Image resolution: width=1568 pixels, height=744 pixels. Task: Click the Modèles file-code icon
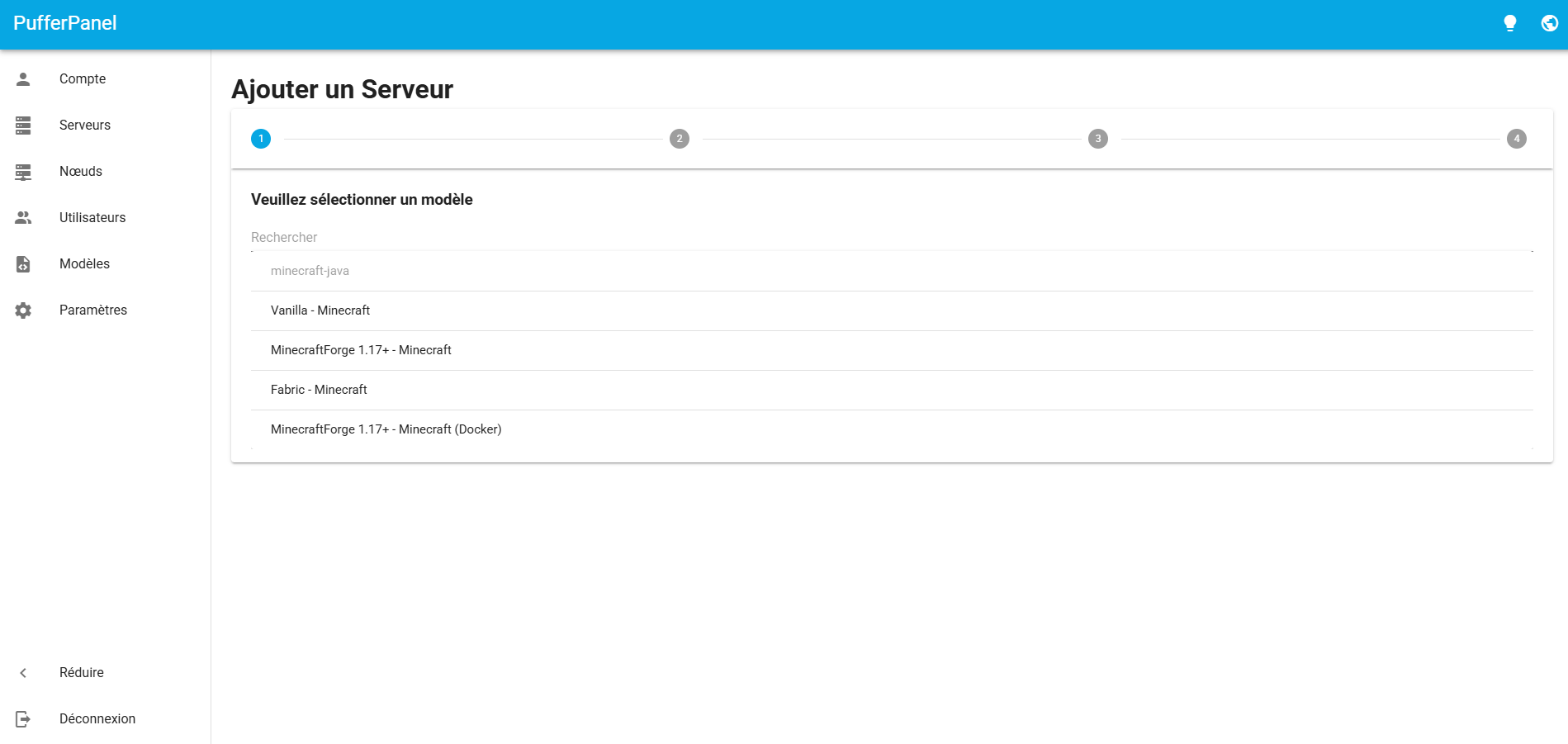coord(23,264)
